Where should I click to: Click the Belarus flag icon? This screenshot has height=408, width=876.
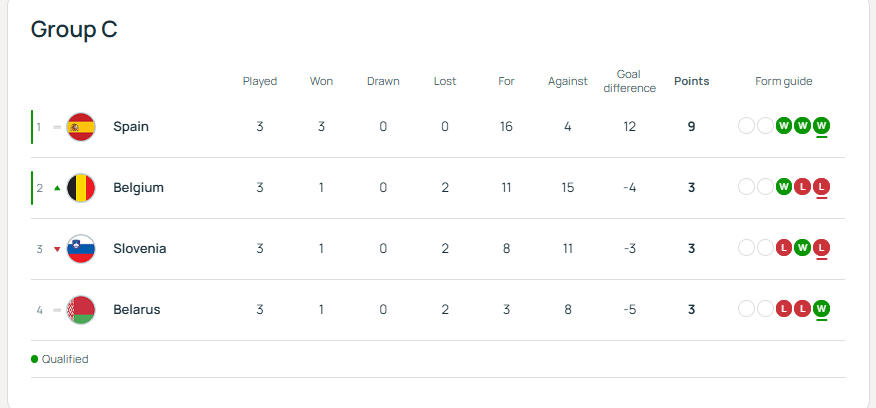80,310
